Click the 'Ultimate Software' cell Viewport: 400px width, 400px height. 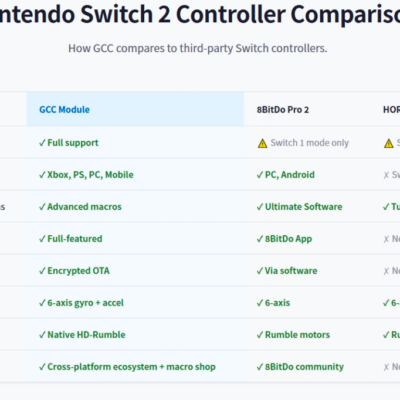[307, 206]
